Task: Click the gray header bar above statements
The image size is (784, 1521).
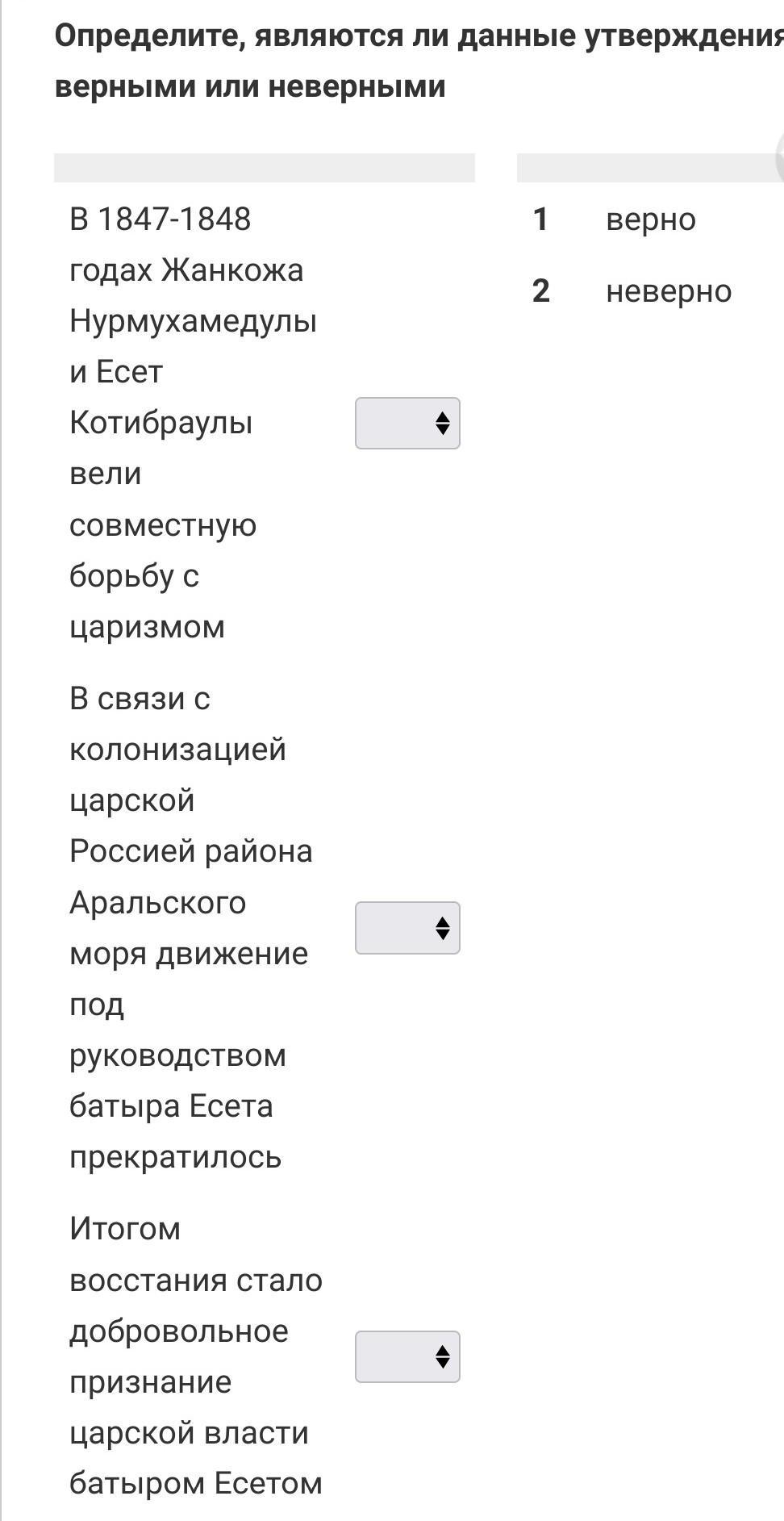Action: click(x=264, y=168)
